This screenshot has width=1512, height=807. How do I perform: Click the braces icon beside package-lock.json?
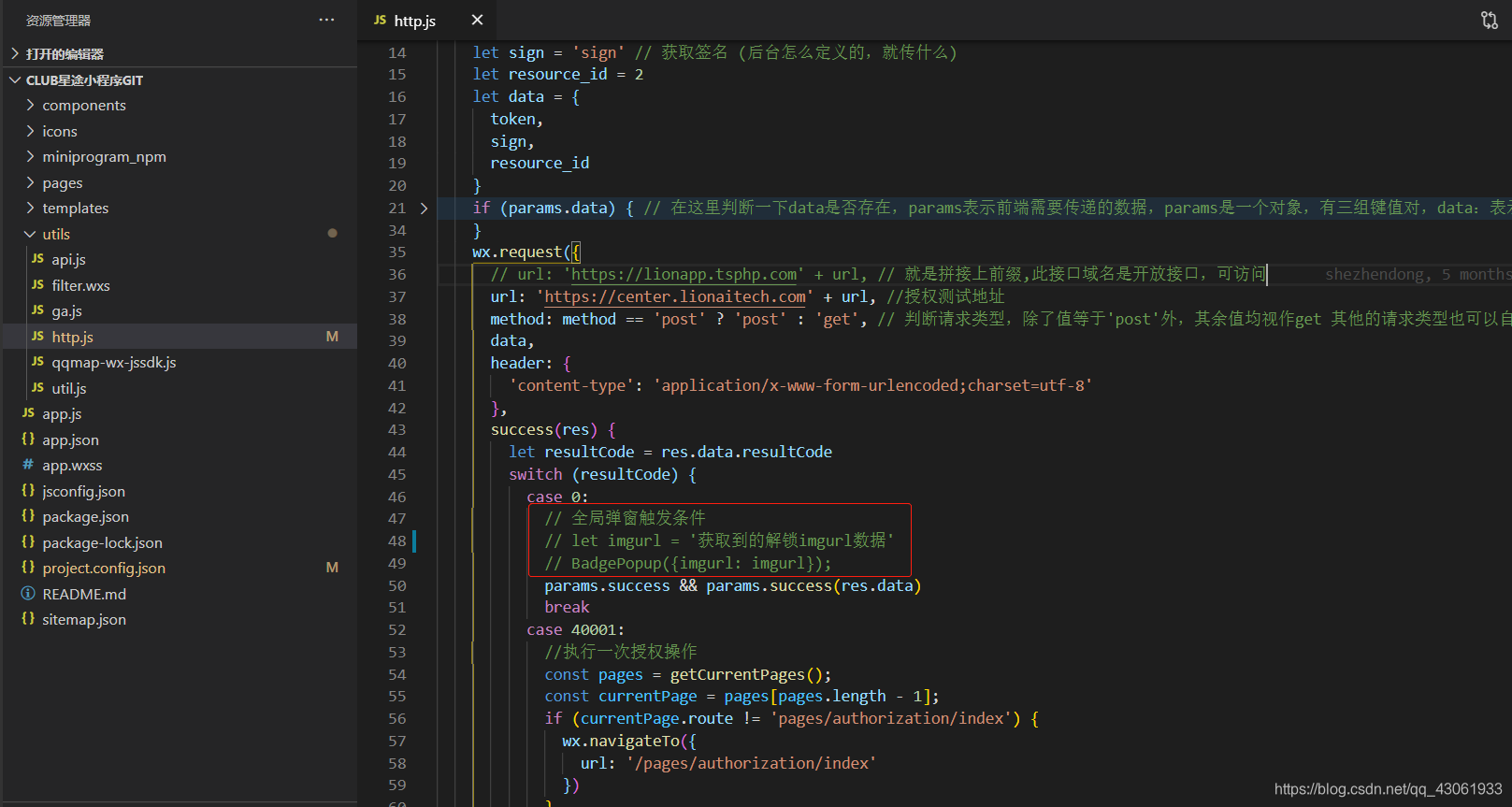pos(28,541)
